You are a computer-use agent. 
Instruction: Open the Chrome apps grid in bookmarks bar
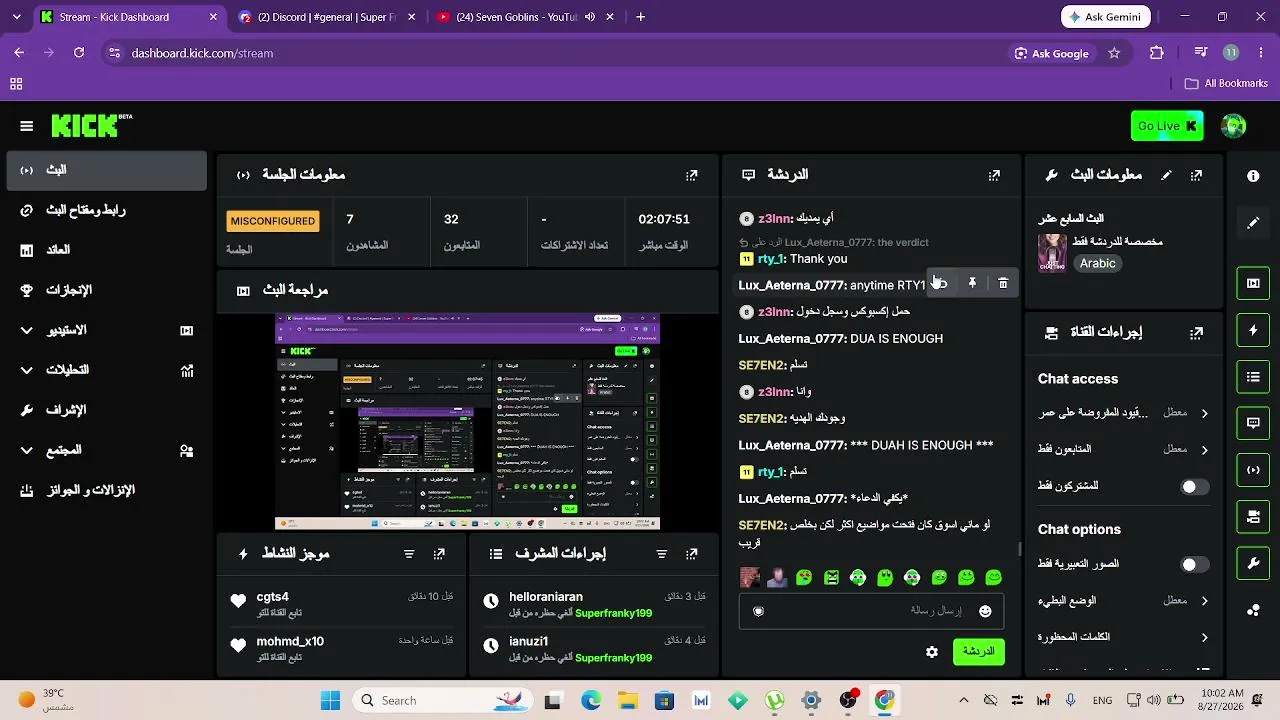16,84
